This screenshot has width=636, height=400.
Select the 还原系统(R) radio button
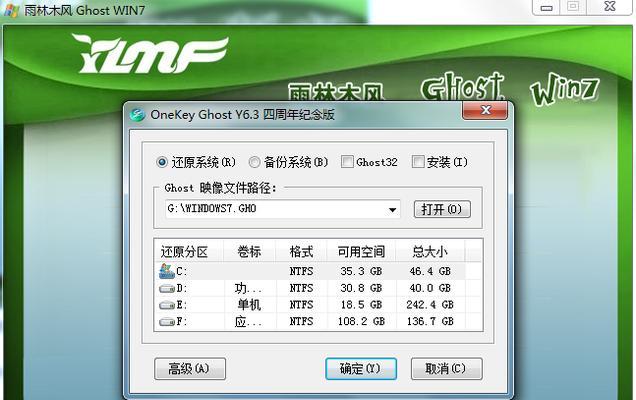(x=162, y=162)
